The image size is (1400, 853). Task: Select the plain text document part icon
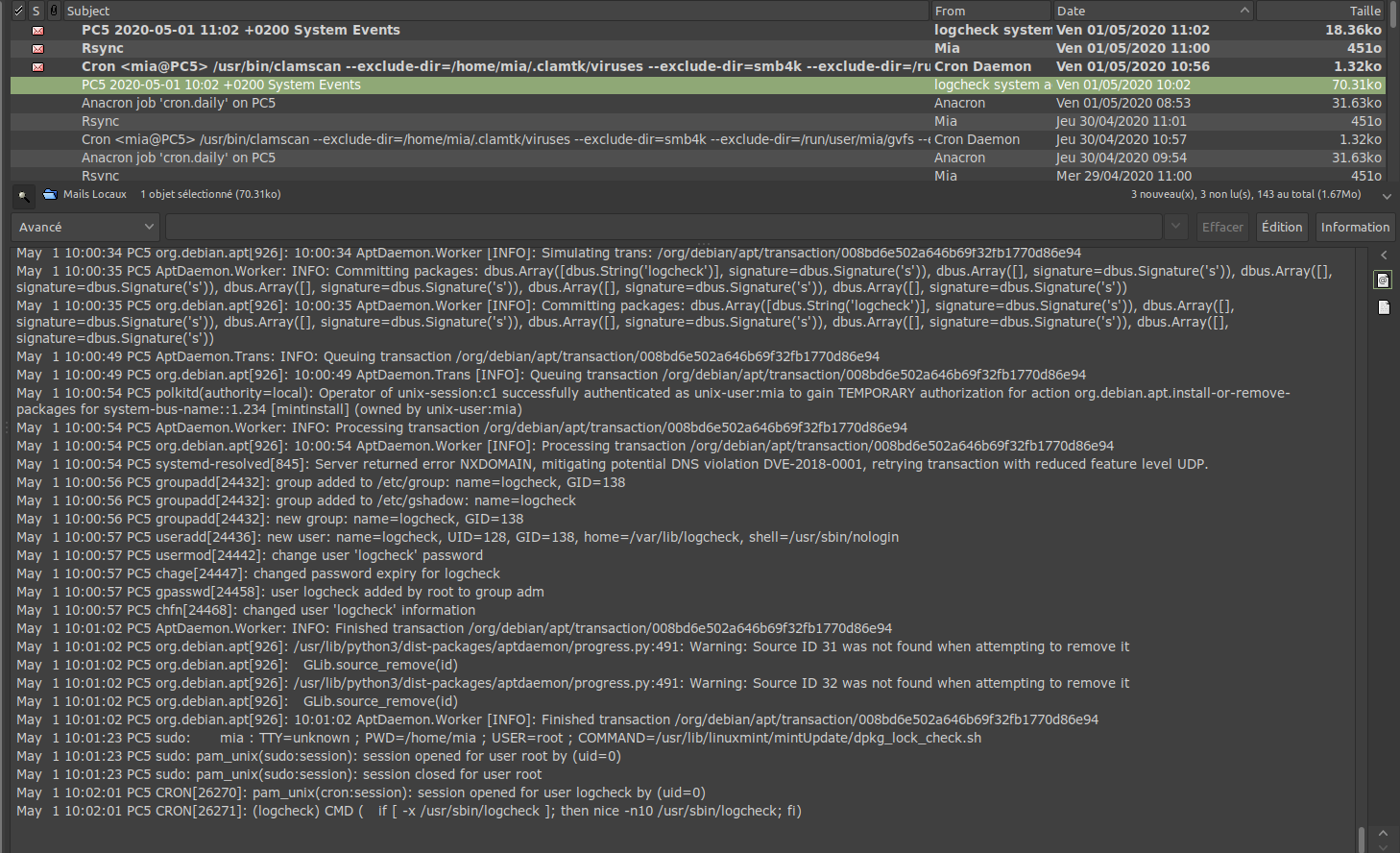[1383, 307]
